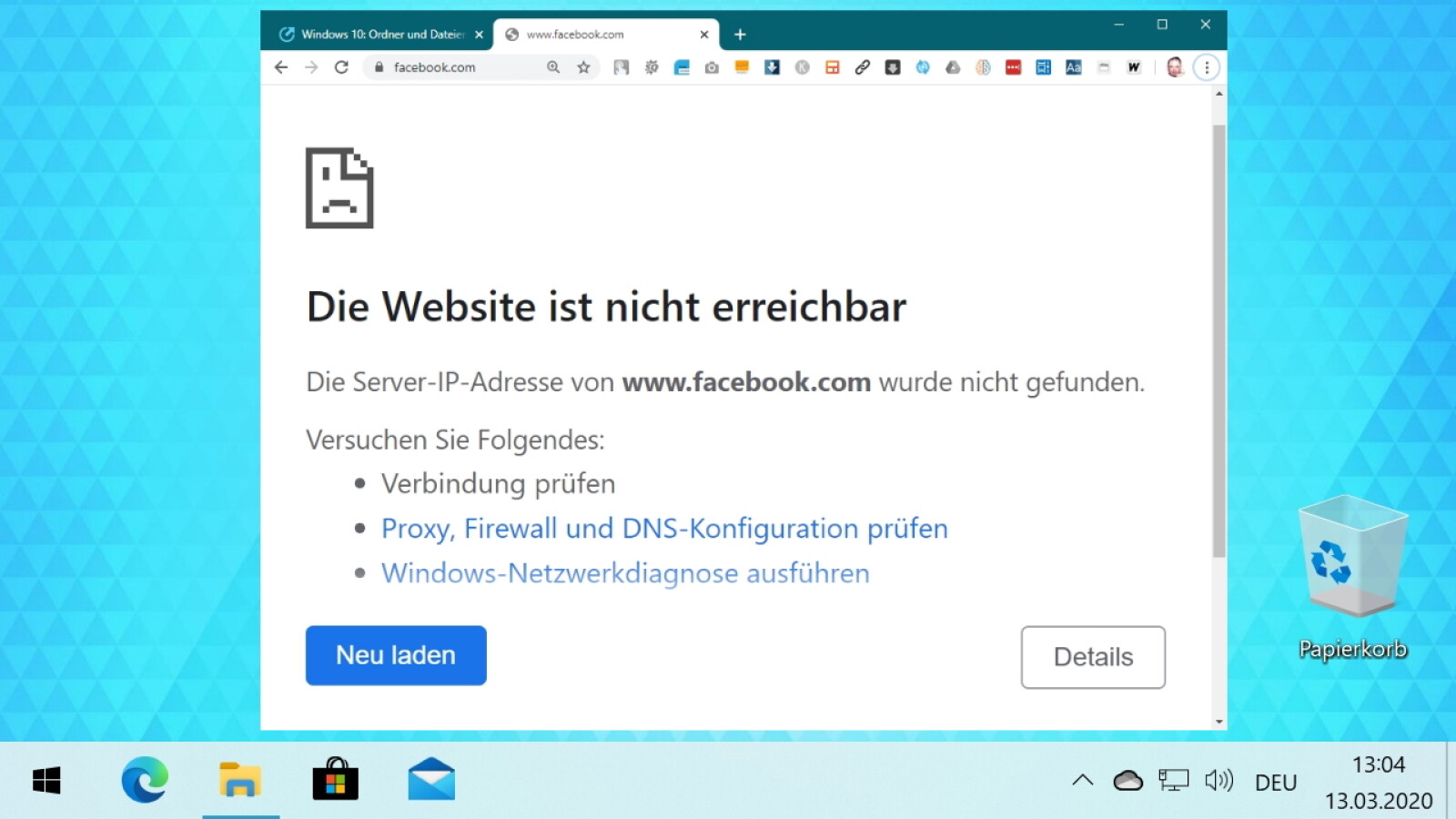Launch Microsoft Edge from taskbar

pyautogui.click(x=145, y=781)
